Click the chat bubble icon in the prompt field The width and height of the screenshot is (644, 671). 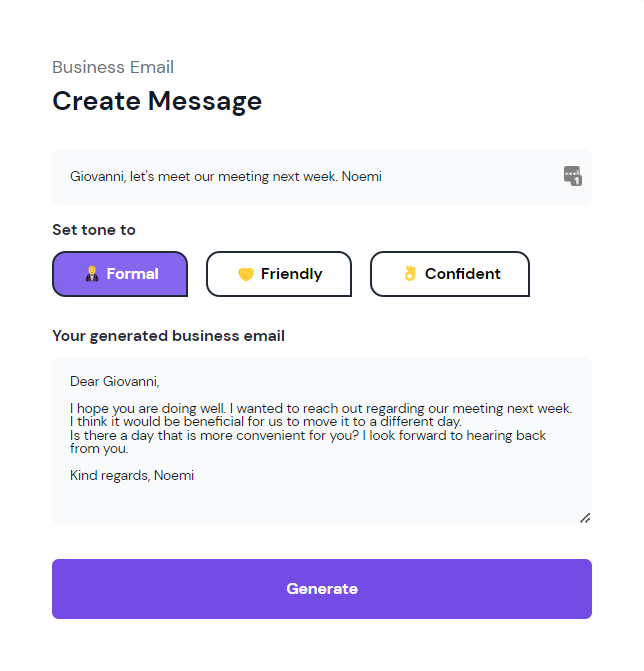(572, 176)
